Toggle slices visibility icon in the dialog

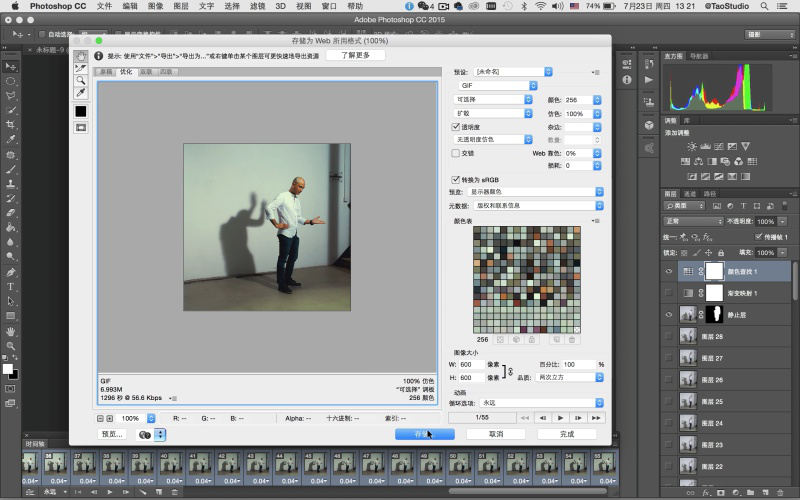81,127
